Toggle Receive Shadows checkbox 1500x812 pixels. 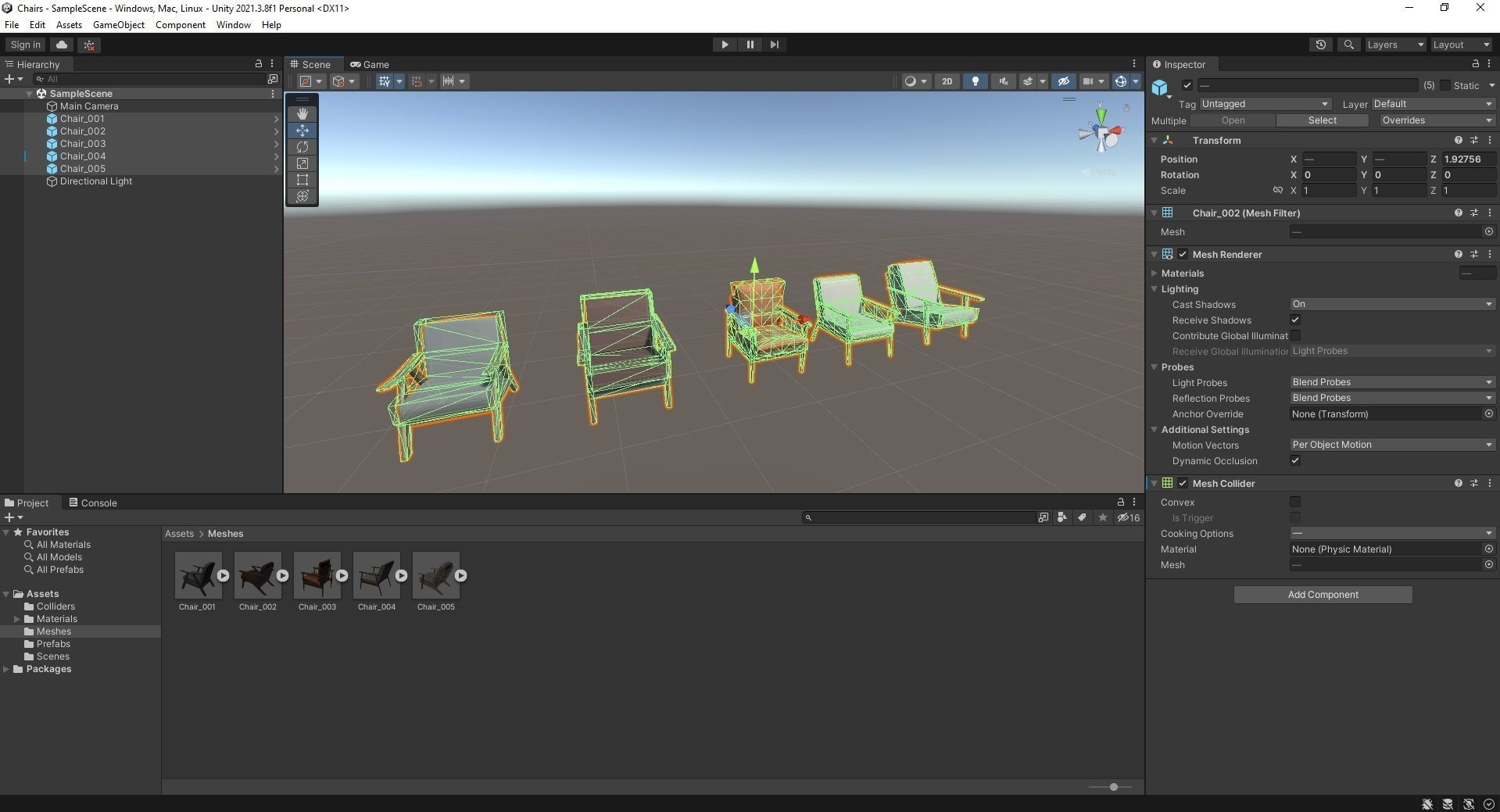pyautogui.click(x=1295, y=320)
